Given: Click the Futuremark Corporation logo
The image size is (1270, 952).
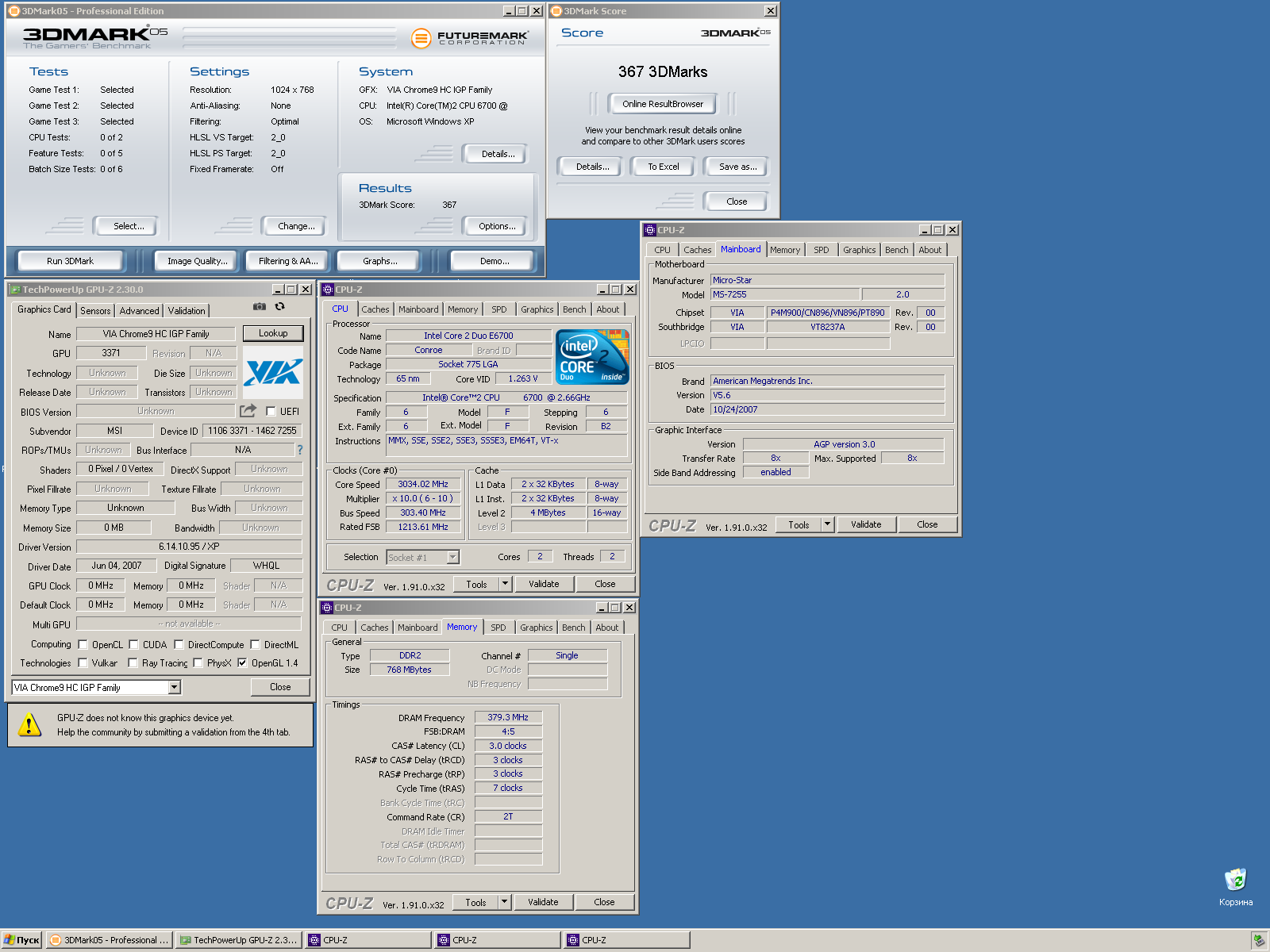Looking at the screenshot, I should pyautogui.click(x=470, y=37).
